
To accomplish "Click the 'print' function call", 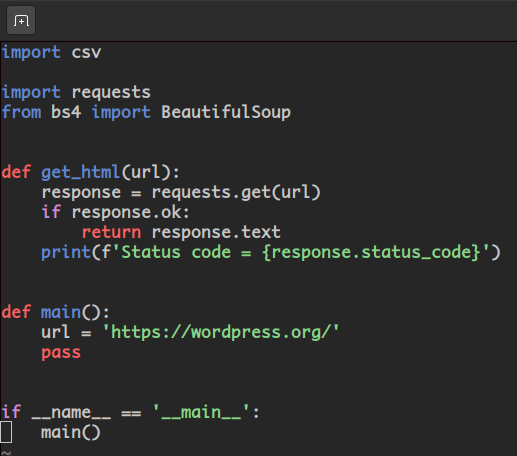I will click(66, 252).
